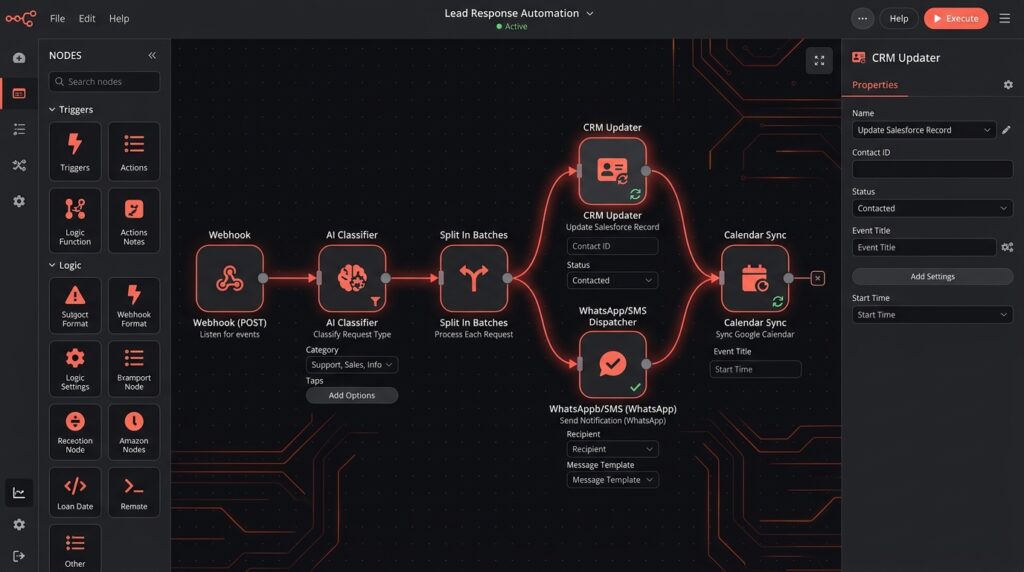Image resolution: width=1024 pixels, height=572 pixels.
Task: Collapse the Triggers section
Action: [52, 110]
